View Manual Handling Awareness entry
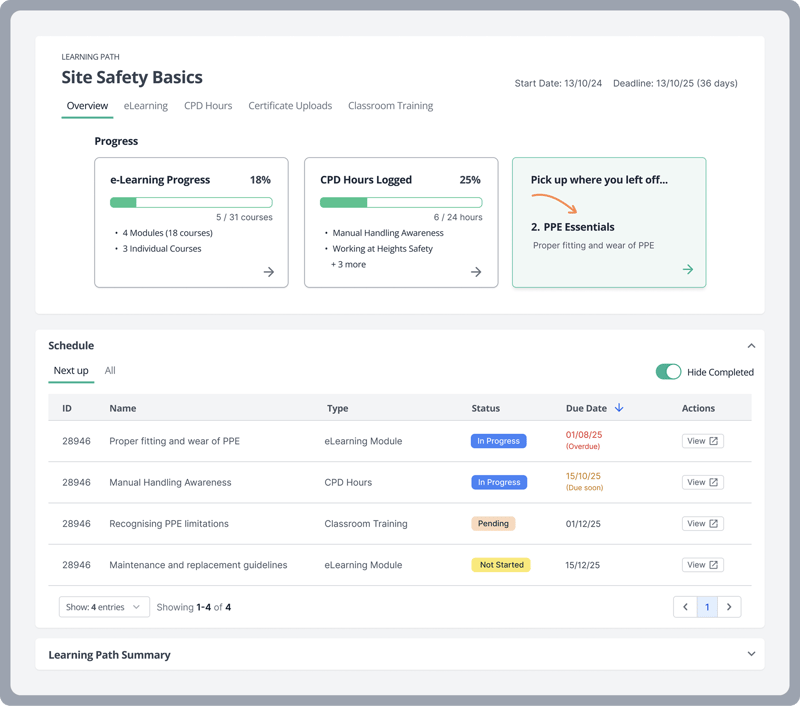This screenshot has height=706, width=800. pyautogui.click(x=702, y=482)
